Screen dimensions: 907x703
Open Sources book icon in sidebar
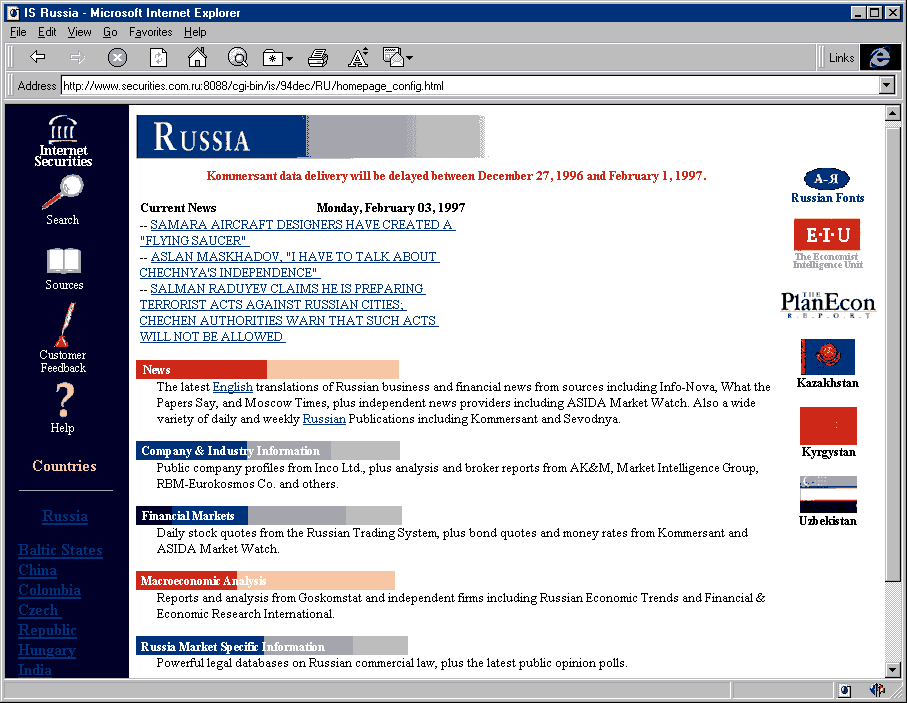click(x=64, y=262)
